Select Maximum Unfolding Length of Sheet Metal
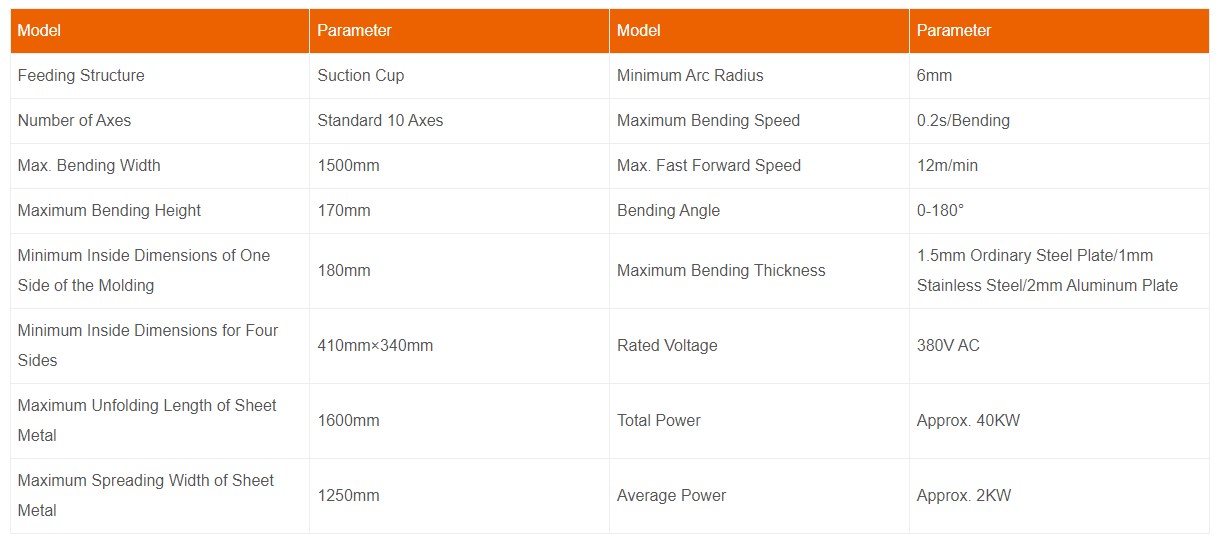Image resolution: width=1222 pixels, height=543 pixels. (x=147, y=421)
